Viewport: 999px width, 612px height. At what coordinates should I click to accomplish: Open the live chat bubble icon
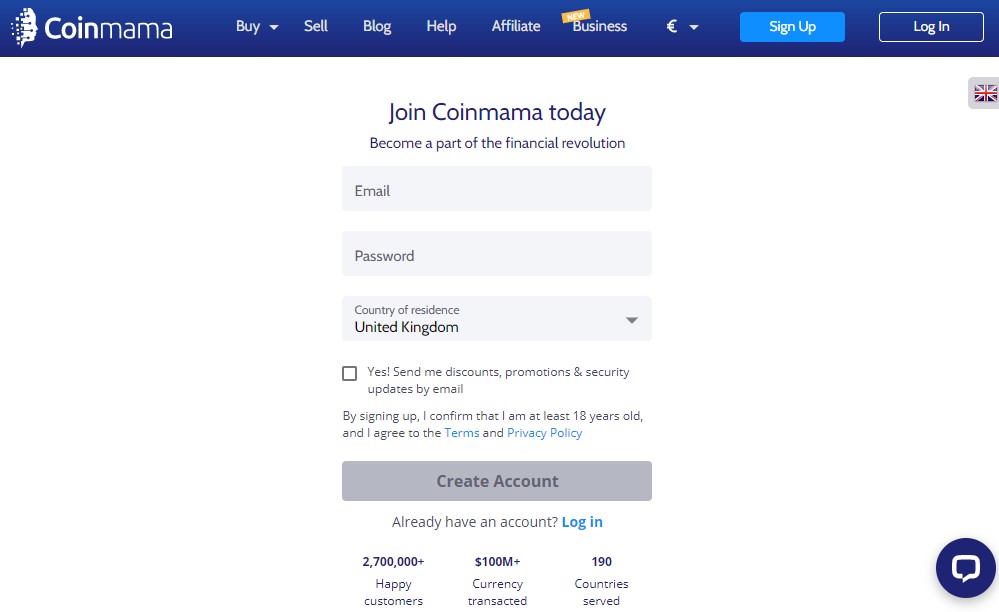click(x=965, y=567)
